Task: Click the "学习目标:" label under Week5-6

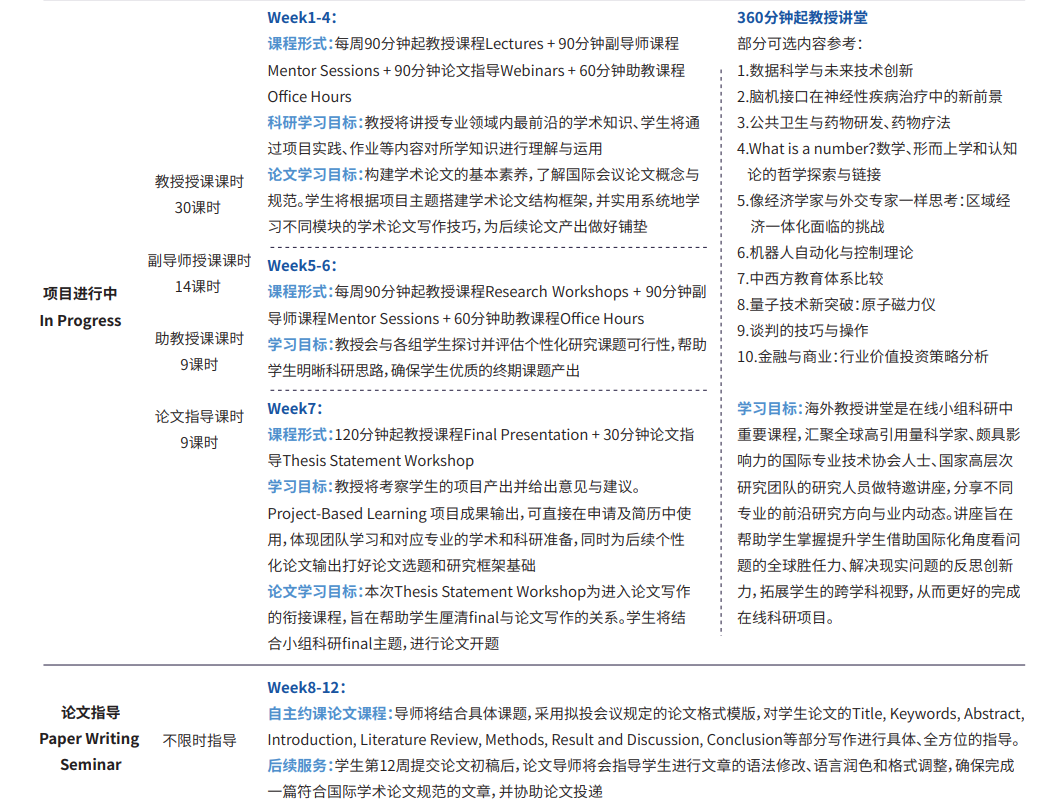Action: (x=300, y=345)
